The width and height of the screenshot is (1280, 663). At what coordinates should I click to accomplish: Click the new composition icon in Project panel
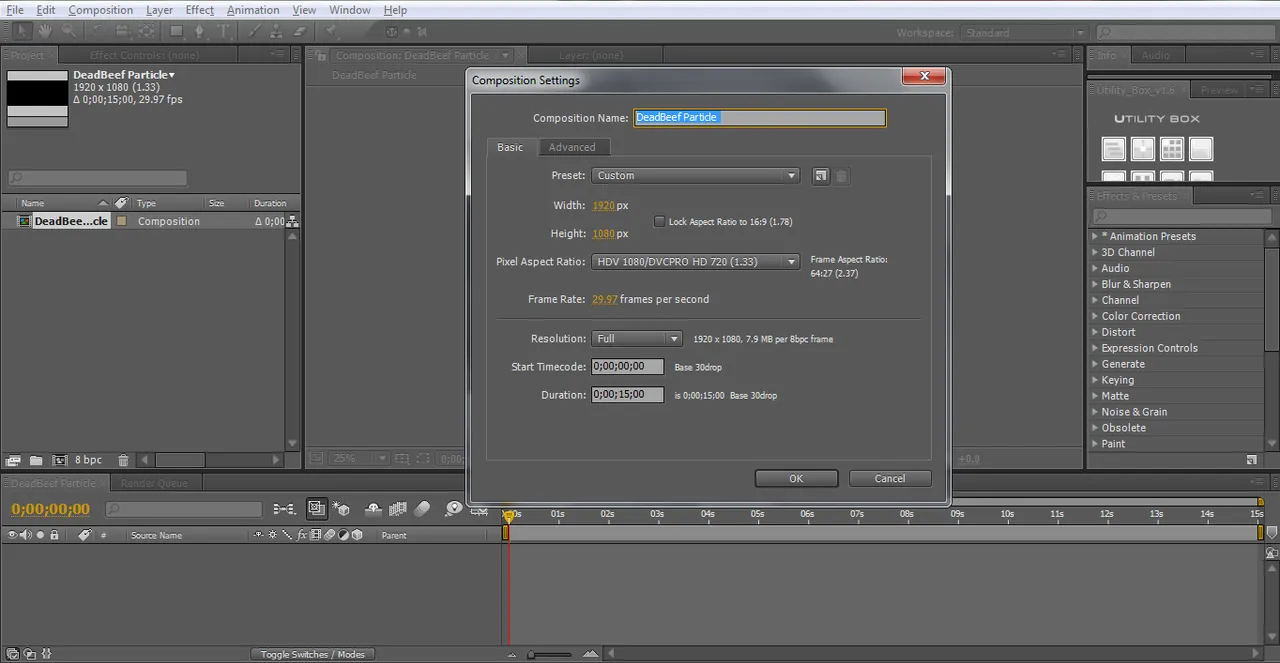(x=59, y=460)
